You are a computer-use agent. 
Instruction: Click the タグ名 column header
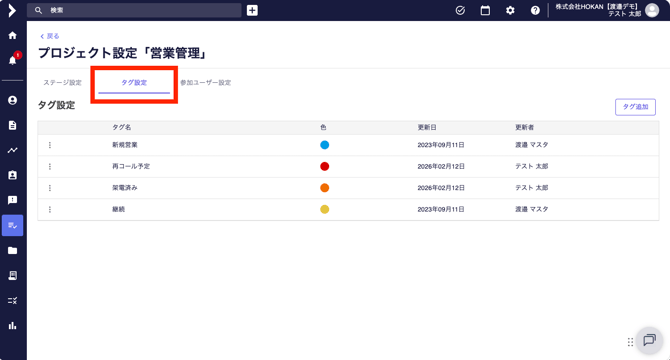coord(122,127)
